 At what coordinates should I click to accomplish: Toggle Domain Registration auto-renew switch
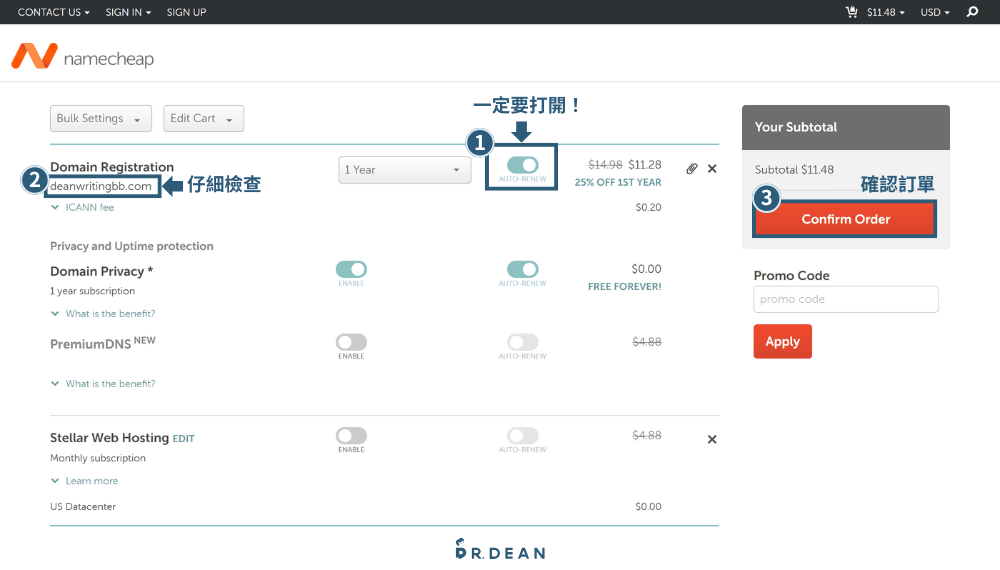click(522, 165)
